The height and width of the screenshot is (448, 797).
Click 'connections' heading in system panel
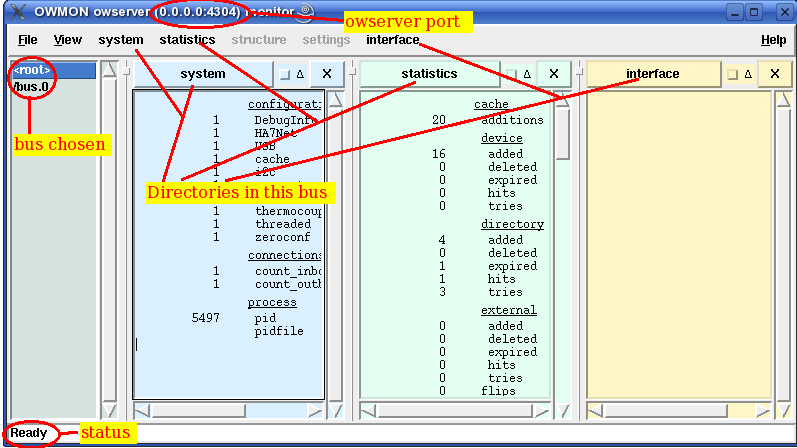coord(285,255)
